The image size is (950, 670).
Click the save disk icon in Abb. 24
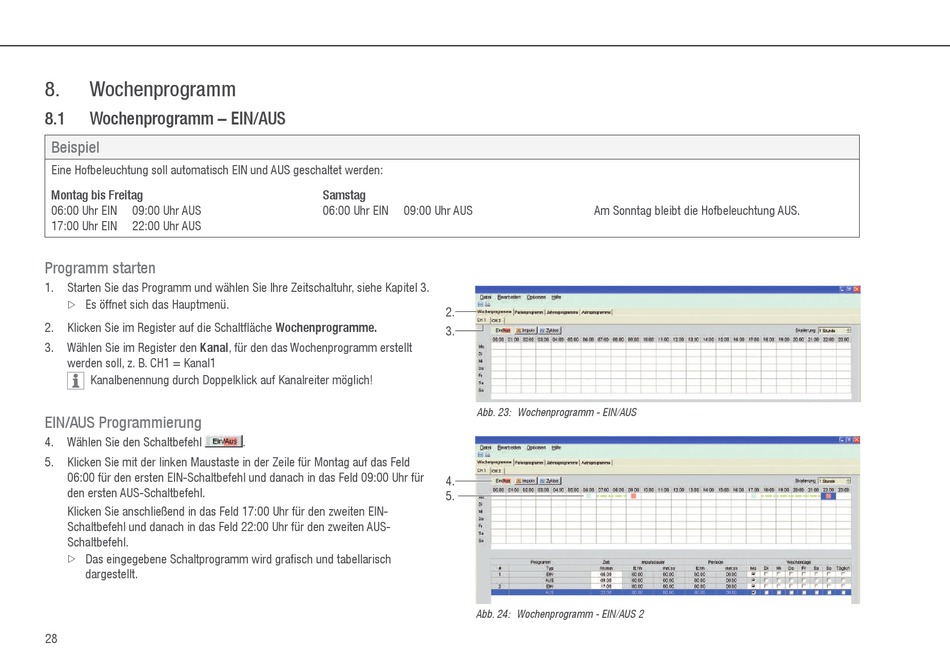(480, 454)
